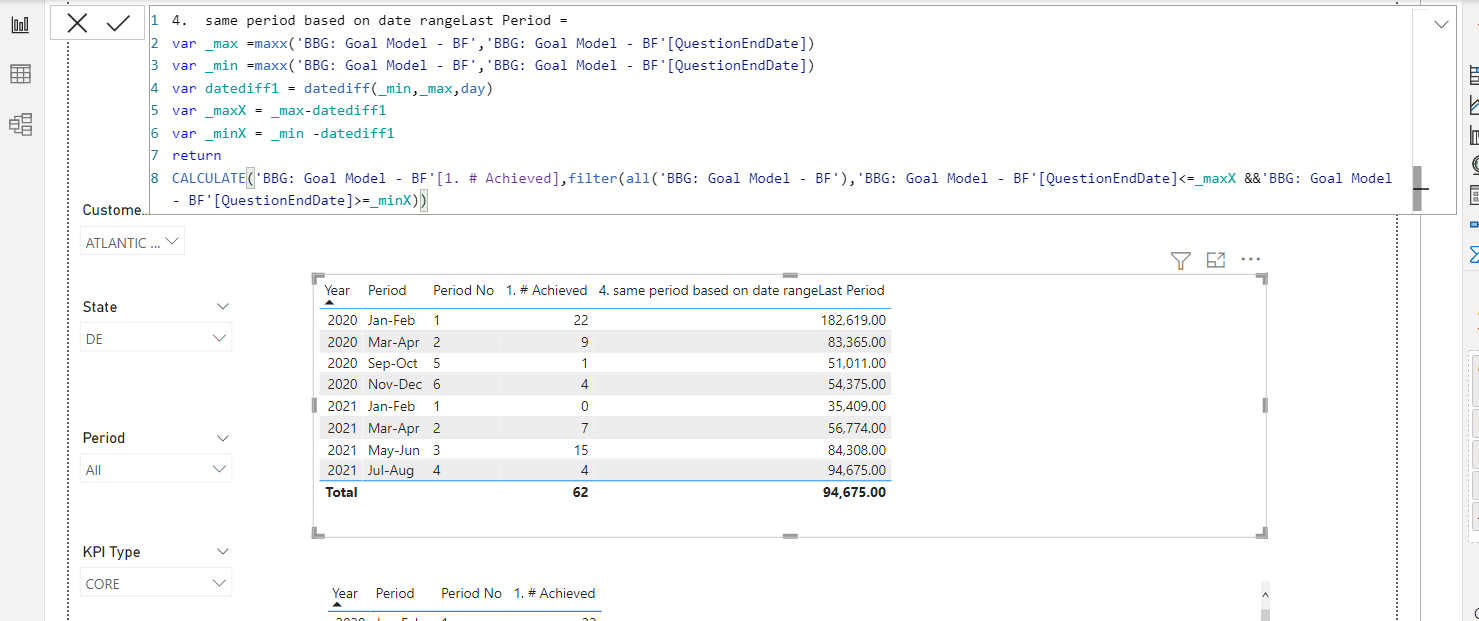The image size is (1479, 621).
Task: Click the return keyword on line 7
Action: click(x=197, y=155)
